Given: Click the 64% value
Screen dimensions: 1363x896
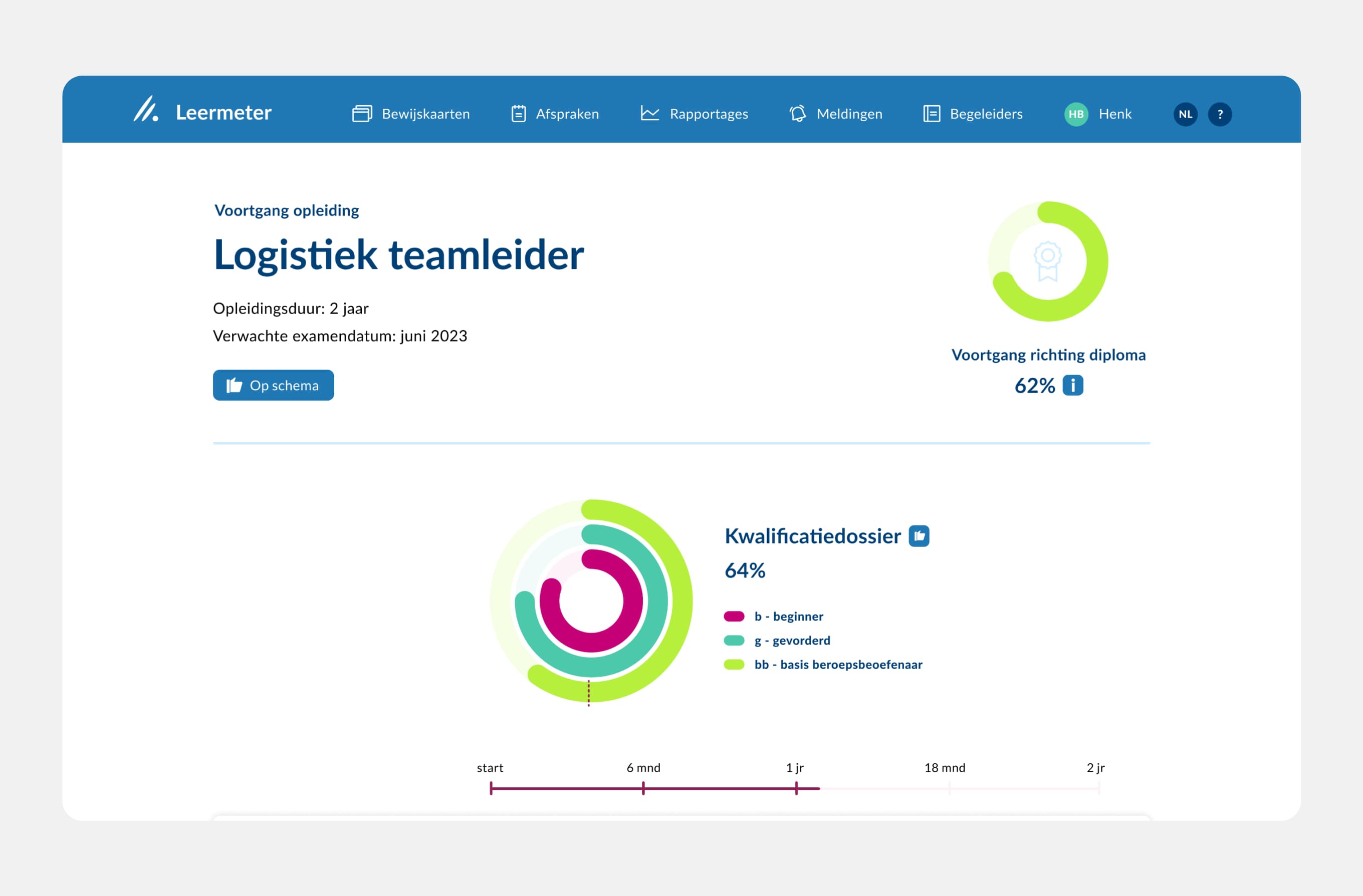Looking at the screenshot, I should coord(745,570).
